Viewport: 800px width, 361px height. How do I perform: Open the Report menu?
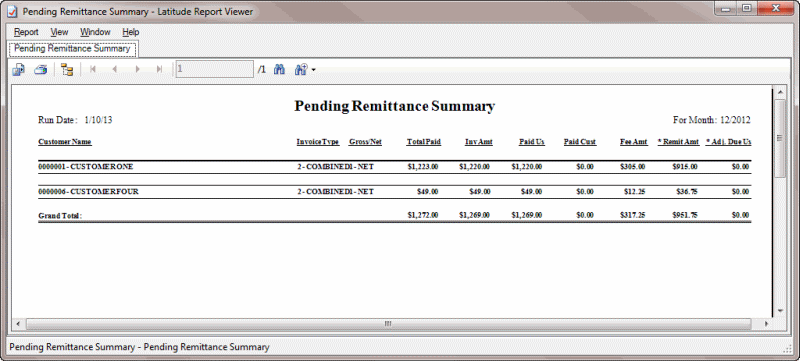click(26, 32)
